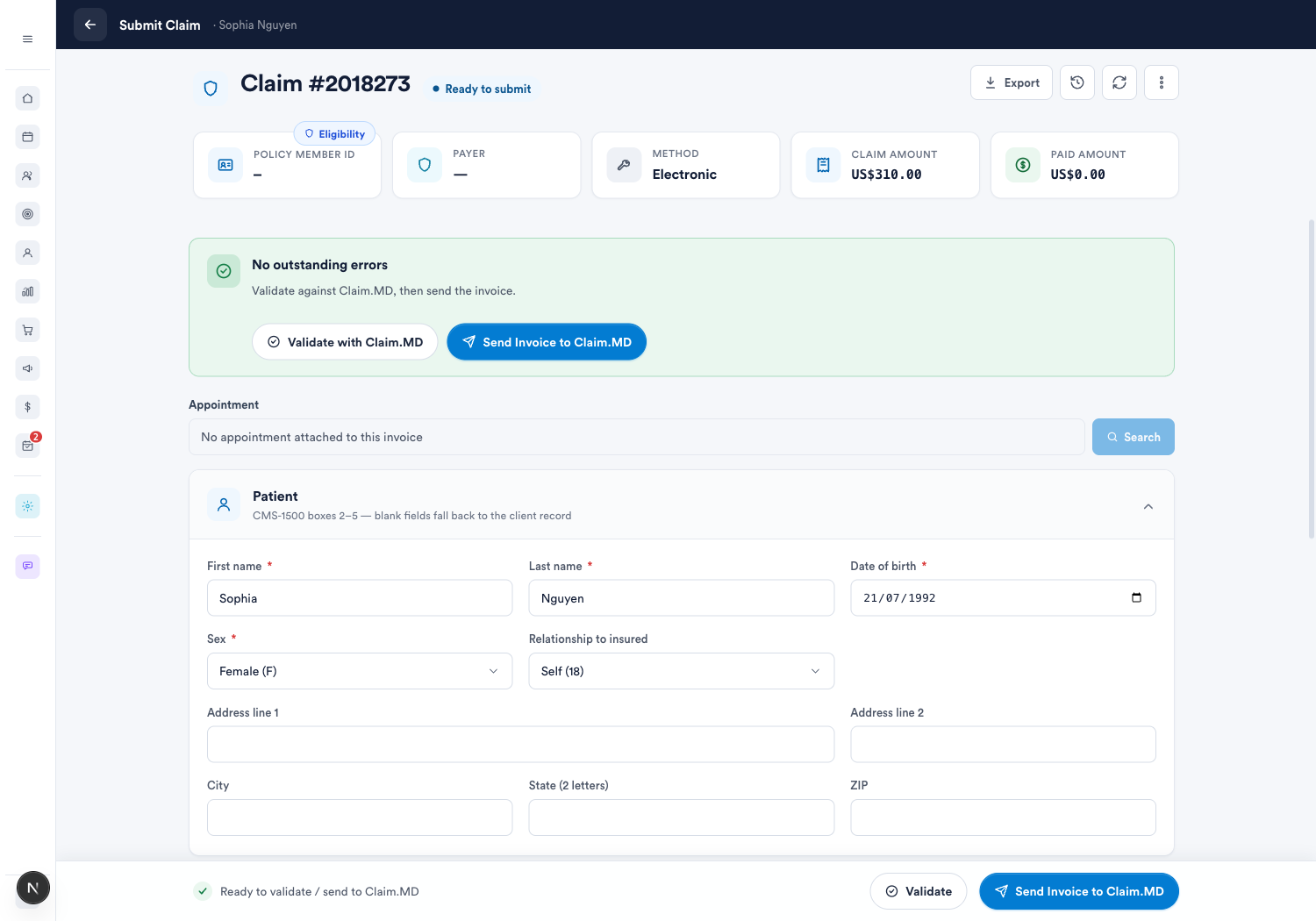Open the shopping cart icon in sidebar
The height and width of the screenshot is (921, 1316).
click(x=27, y=330)
